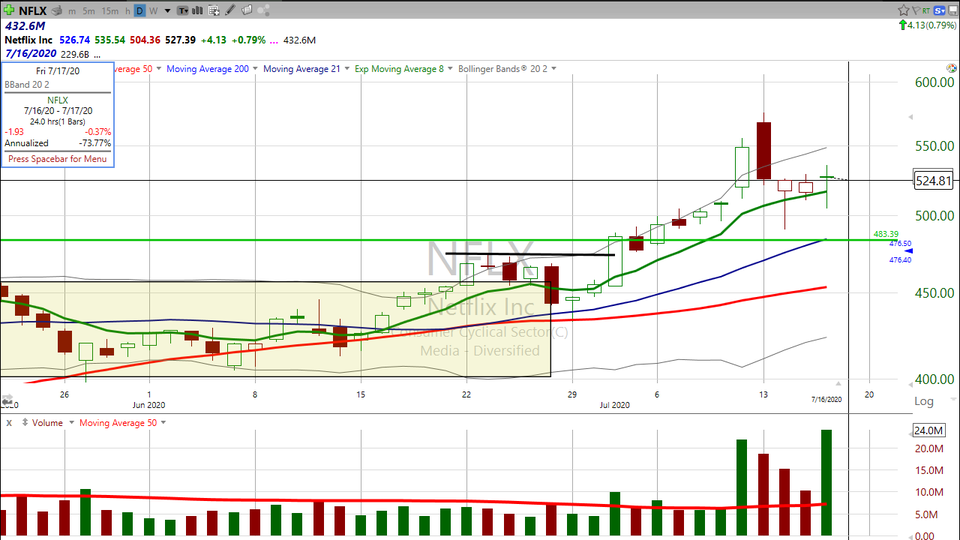
Task: Select the pencil drawing tools icon
Action: [231, 11]
